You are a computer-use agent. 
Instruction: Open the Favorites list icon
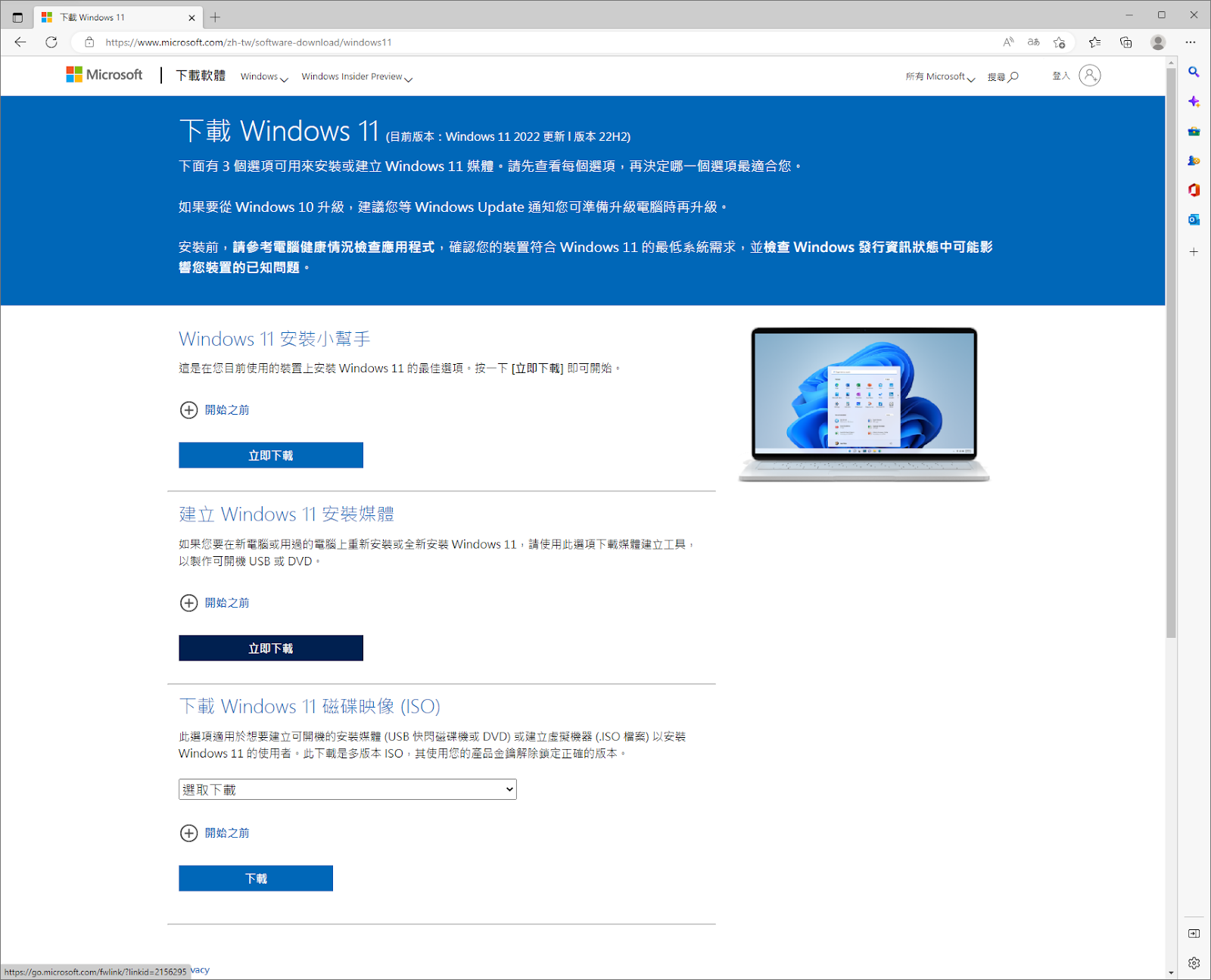(1094, 42)
